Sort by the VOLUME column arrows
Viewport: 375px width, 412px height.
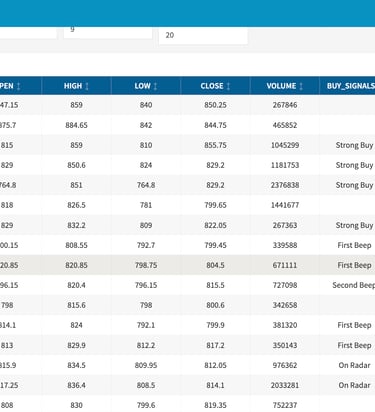tap(301, 86)
